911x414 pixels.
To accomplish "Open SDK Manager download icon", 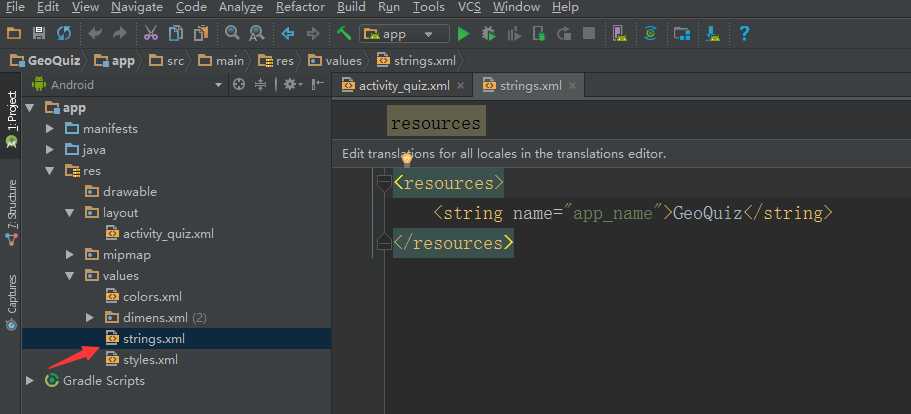I will (x=713, y=34).
